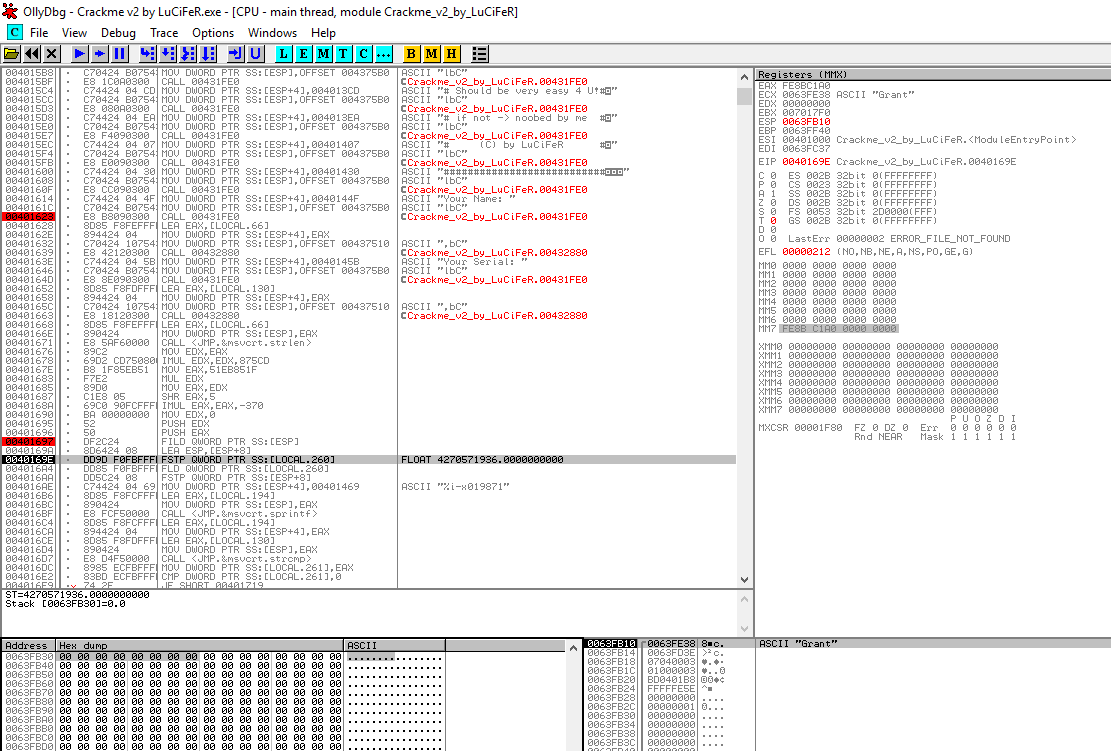Open Threads window with T button

tap(344, 54)
